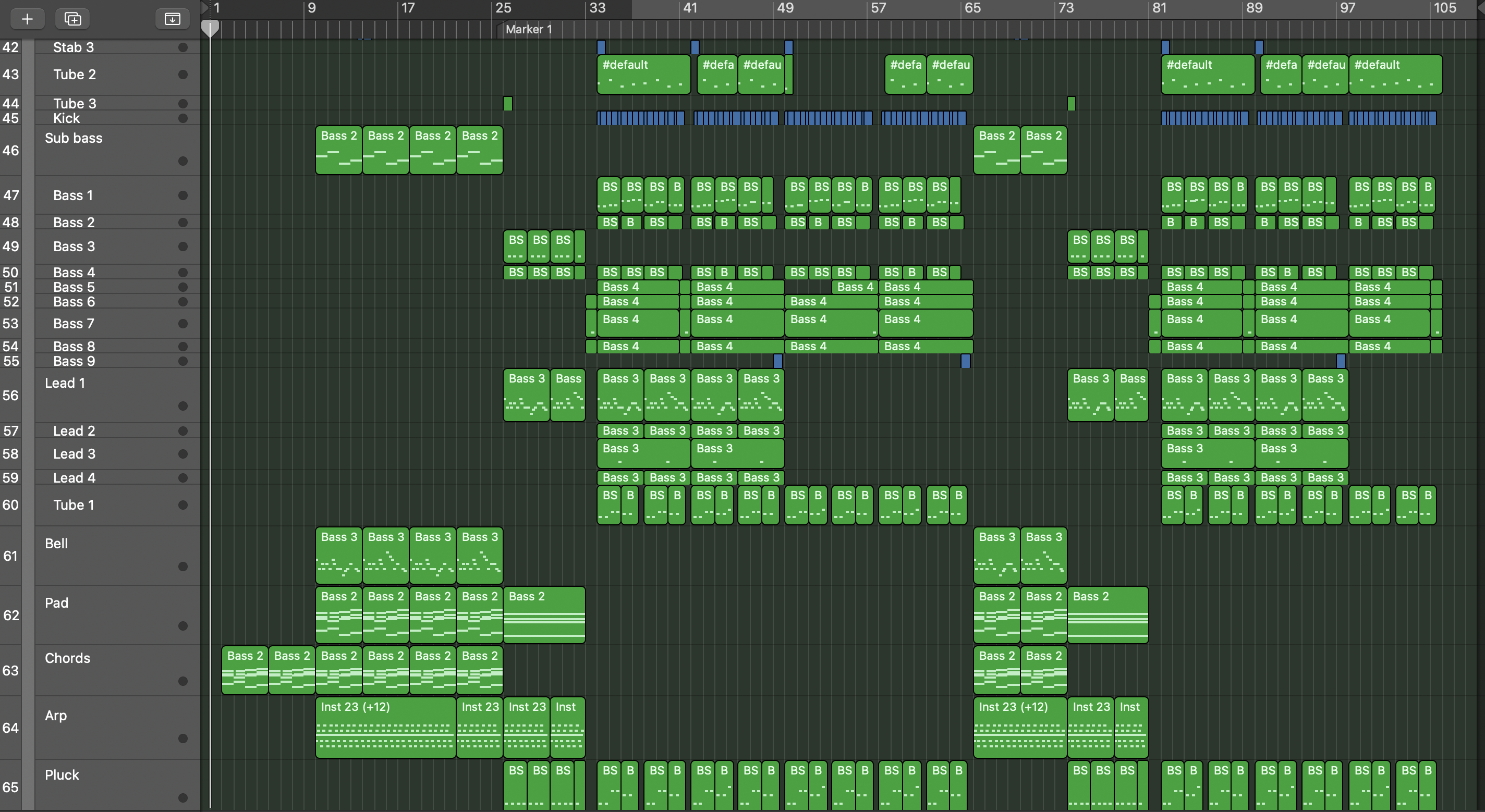This screenshot has width=1485, height=812.
Task: Select the Bass 5 track header
Action: tap(117, 287)
